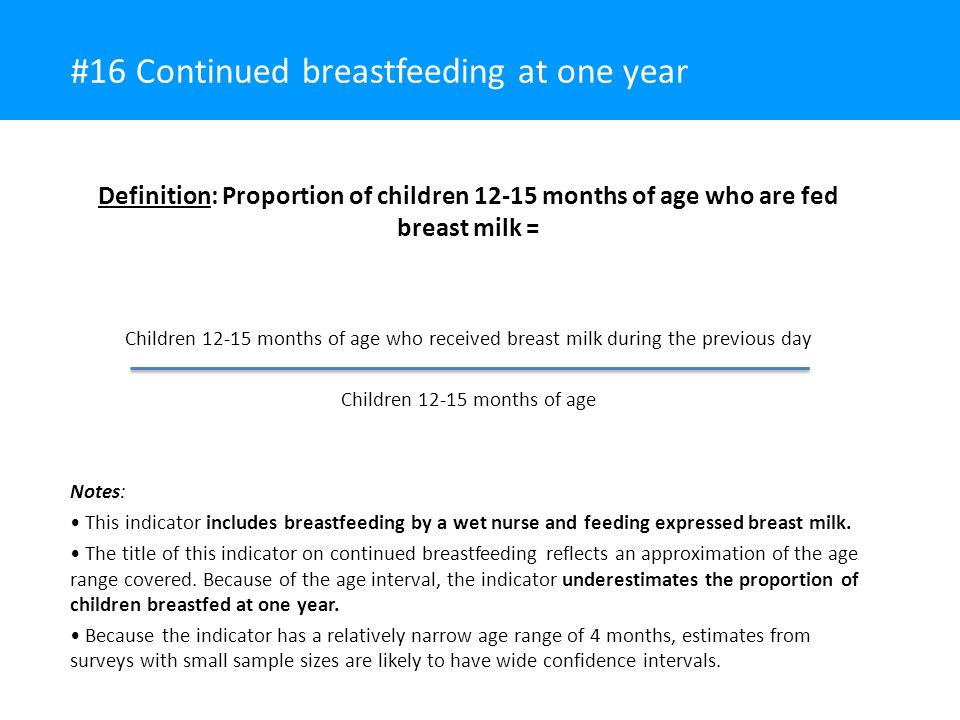Click bold phrase 'underestimates the proportion of'
Image resolution: width=960 pixels, height=720 pixels.
710,580
